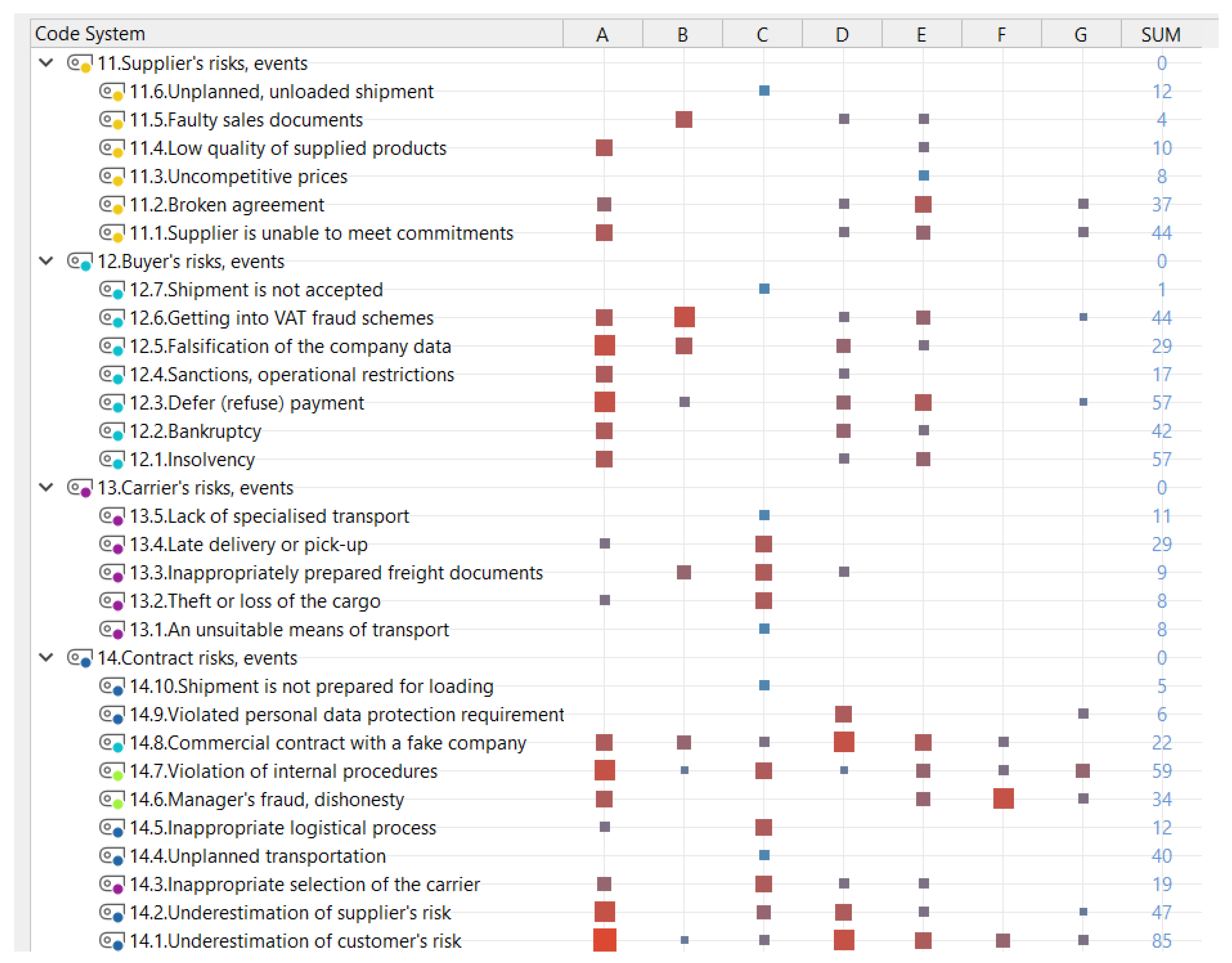Collapse the 14.Contract risks, events group

coord(46,658)
